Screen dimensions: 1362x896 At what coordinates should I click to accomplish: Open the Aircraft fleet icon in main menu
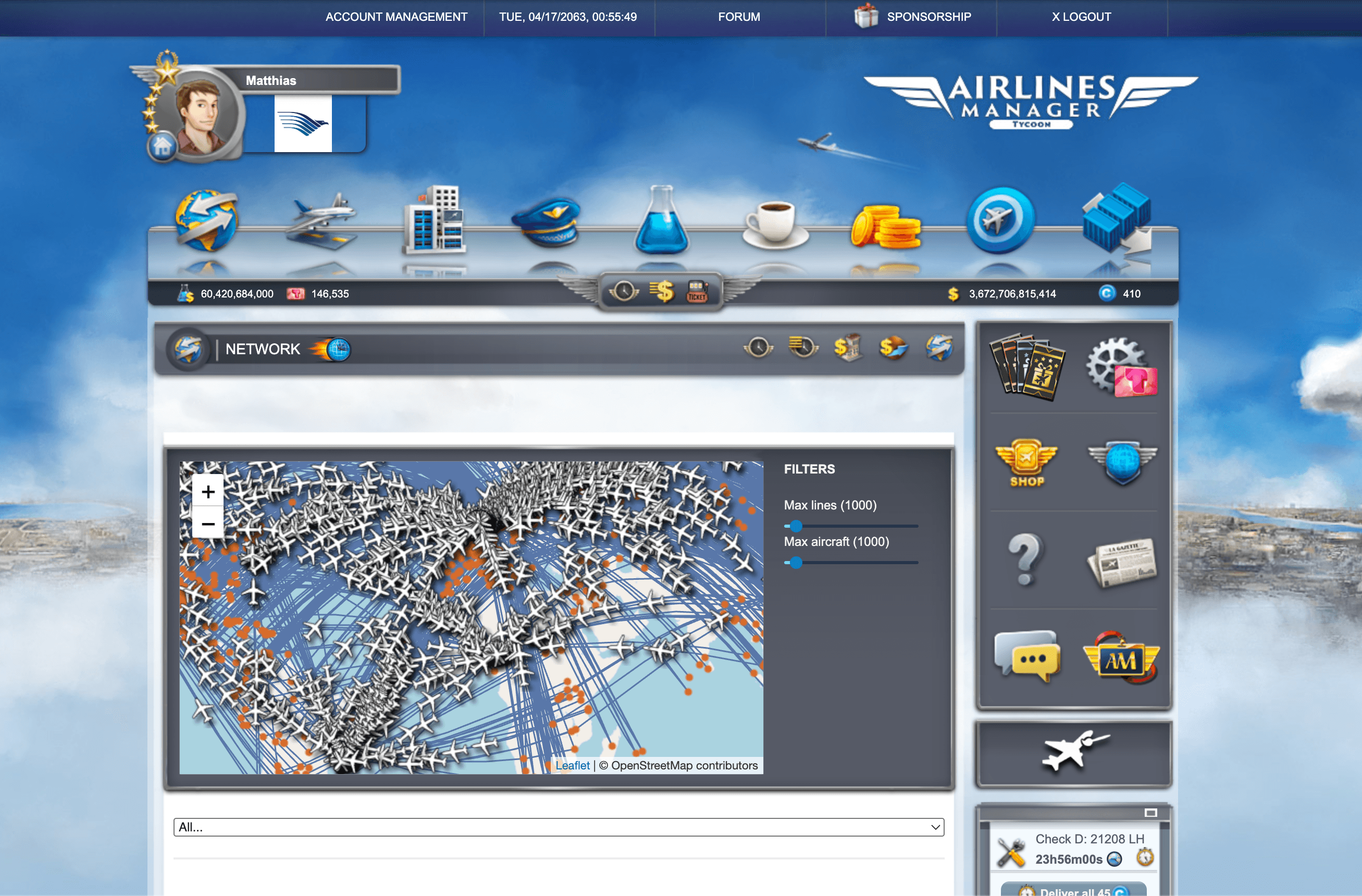click(320, 222)
